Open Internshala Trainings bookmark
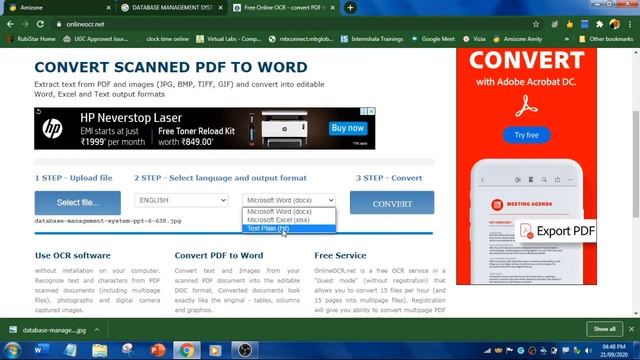Image resolution: width=640 pixels, height=360 pixels. click(x=372, y=39)
